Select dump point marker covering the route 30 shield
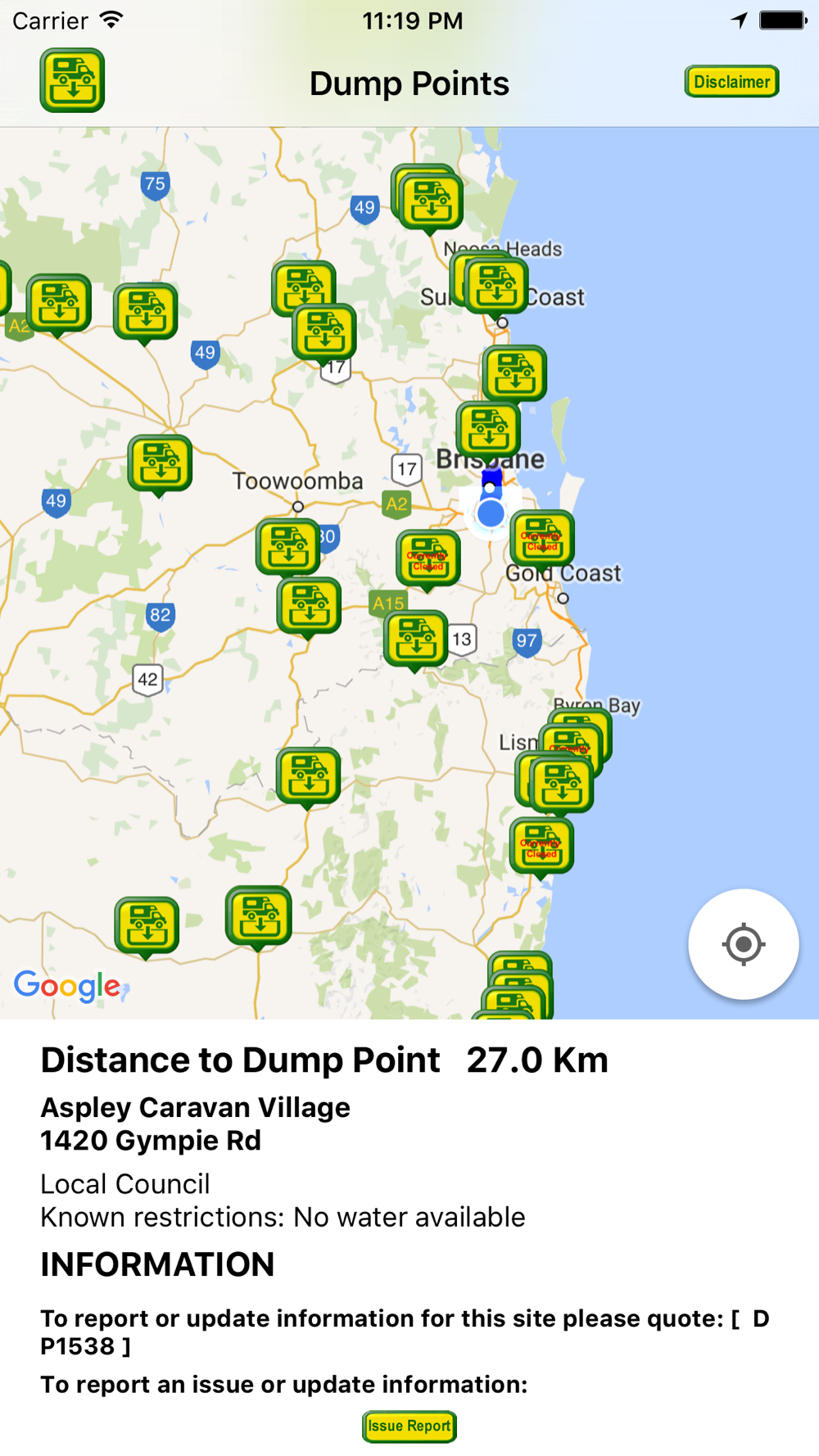The width and height of the screenshot is (819, 1456). click(288, 547)
